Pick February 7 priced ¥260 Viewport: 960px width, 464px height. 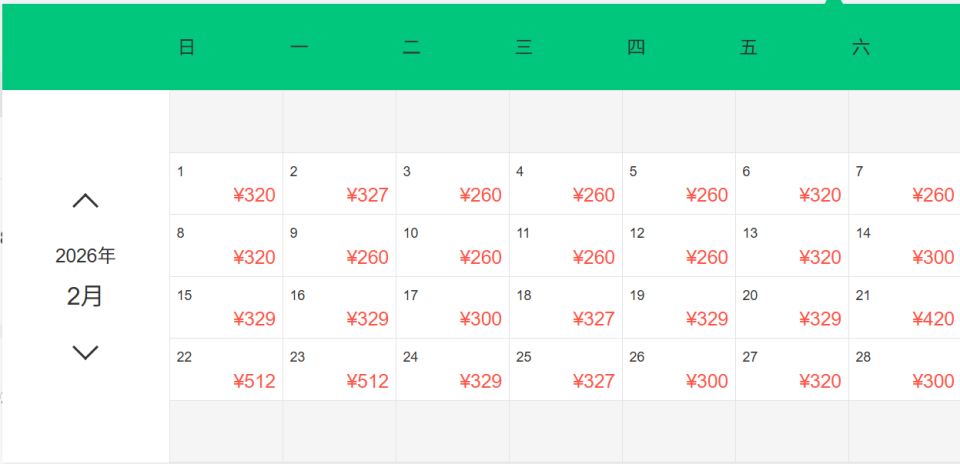coord(904,184)
